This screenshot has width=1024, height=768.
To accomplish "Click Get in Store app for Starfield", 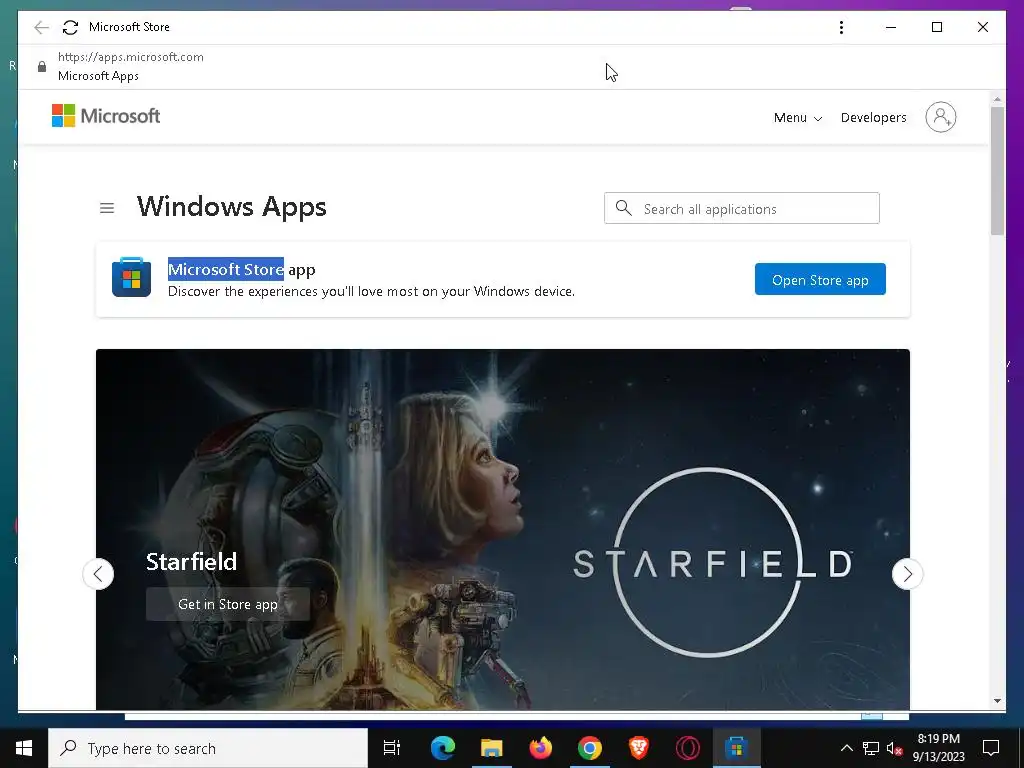I will click(228, 604).
